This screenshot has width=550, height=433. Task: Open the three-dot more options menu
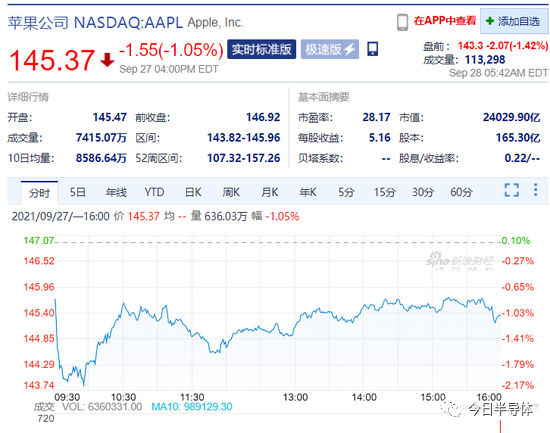click(x=535, y=189)
